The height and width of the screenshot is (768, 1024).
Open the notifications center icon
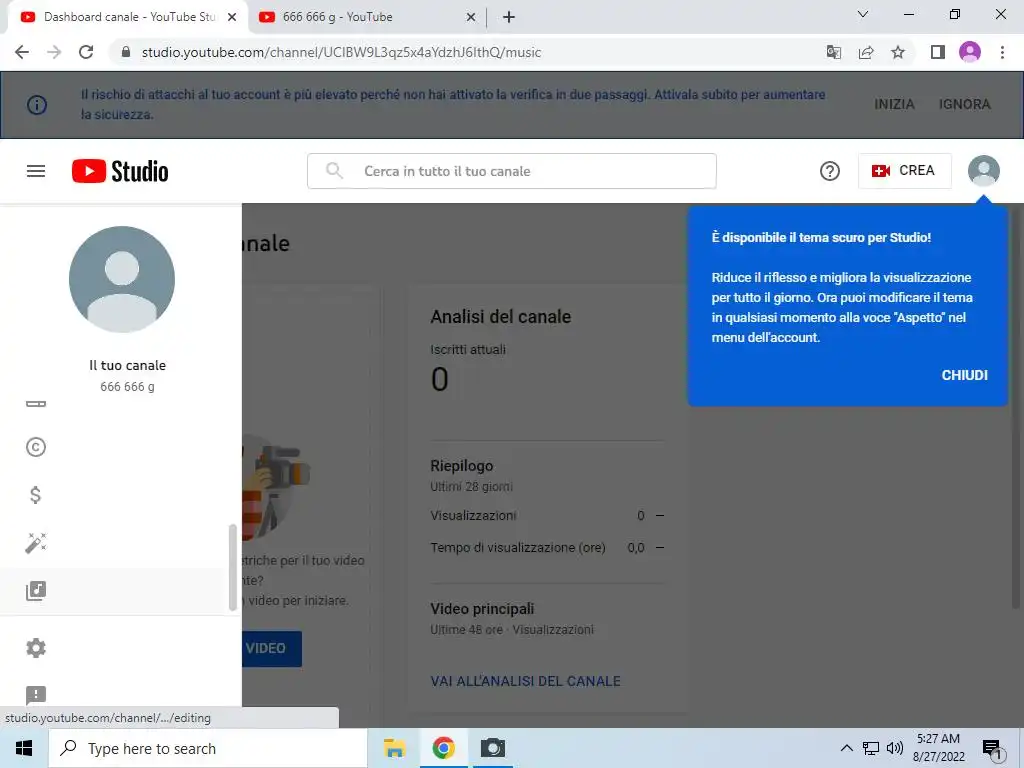(993, 750)
